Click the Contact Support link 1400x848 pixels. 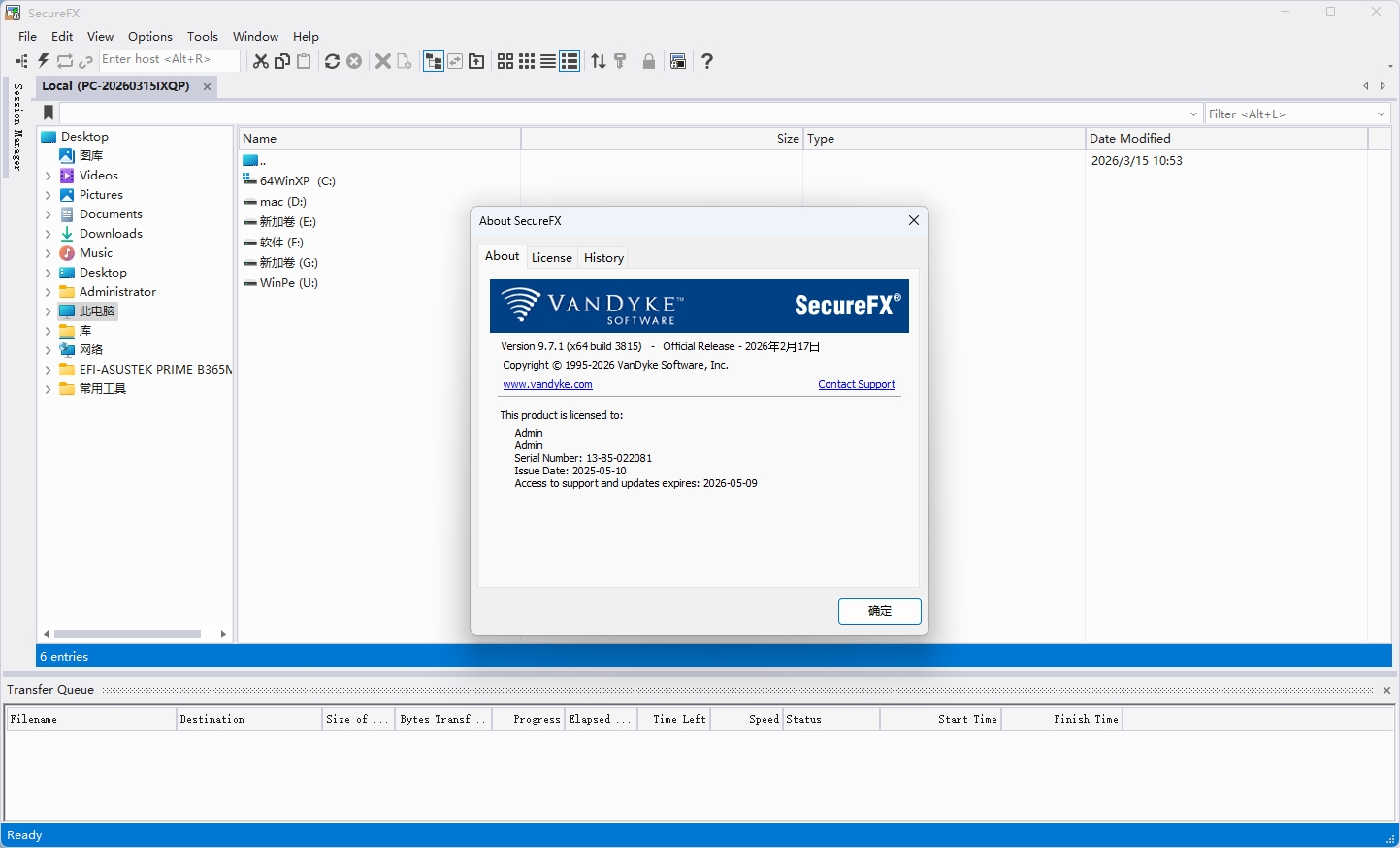click(856, 384)
